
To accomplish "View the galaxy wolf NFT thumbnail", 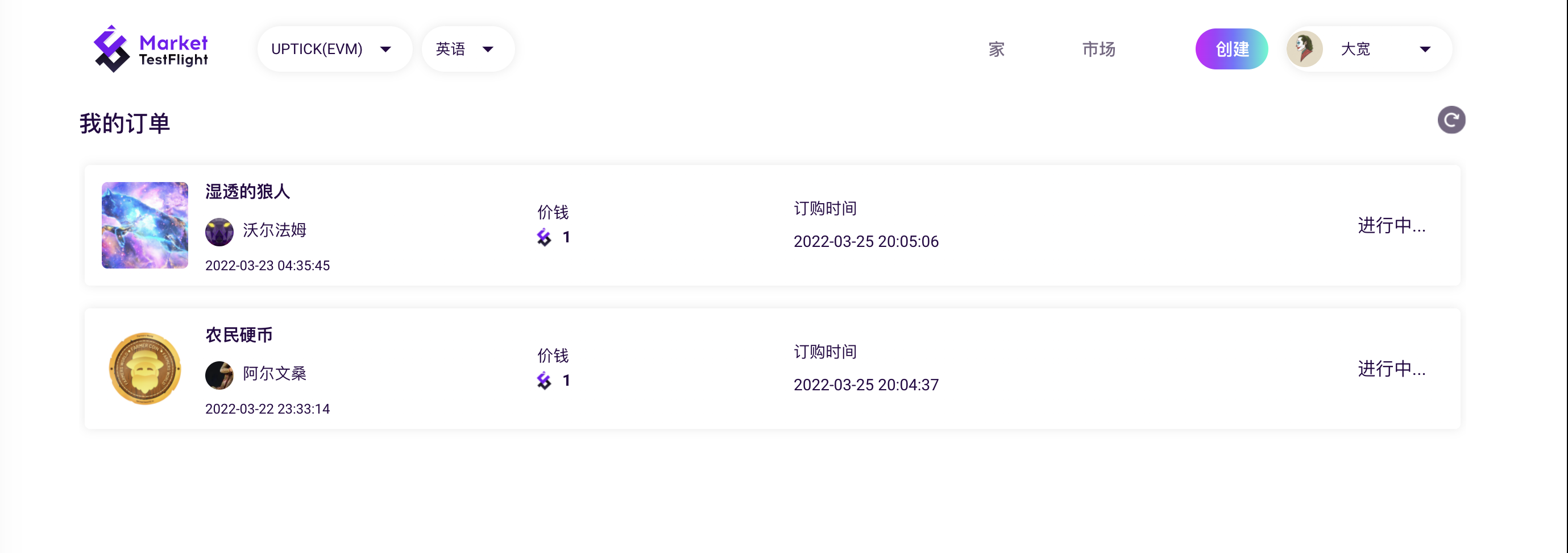I will 145,225.
